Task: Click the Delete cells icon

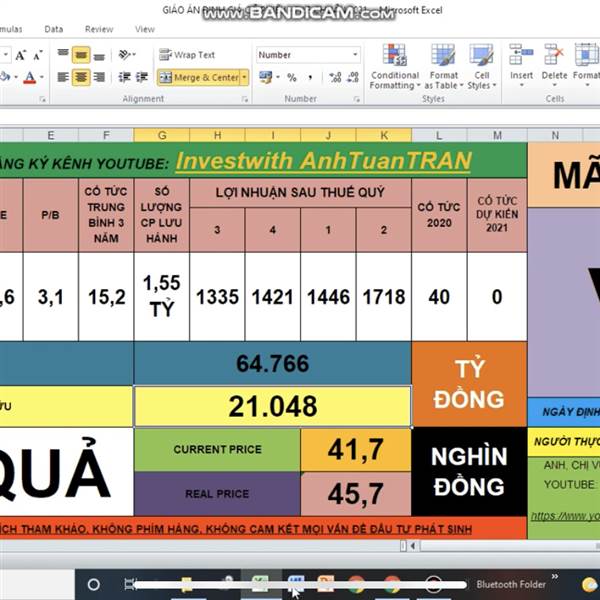Action: 554,54
